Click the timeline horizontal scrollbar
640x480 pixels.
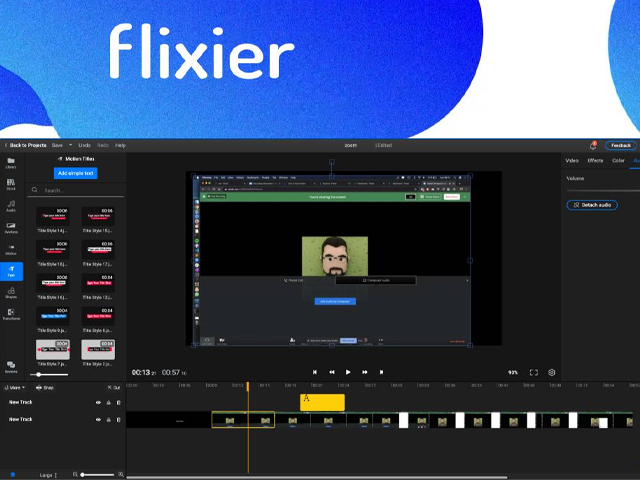tap(317, 477)
